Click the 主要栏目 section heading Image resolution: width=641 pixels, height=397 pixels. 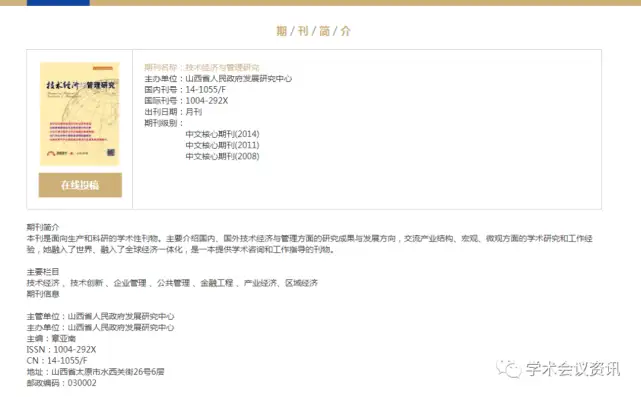point(43,272)
